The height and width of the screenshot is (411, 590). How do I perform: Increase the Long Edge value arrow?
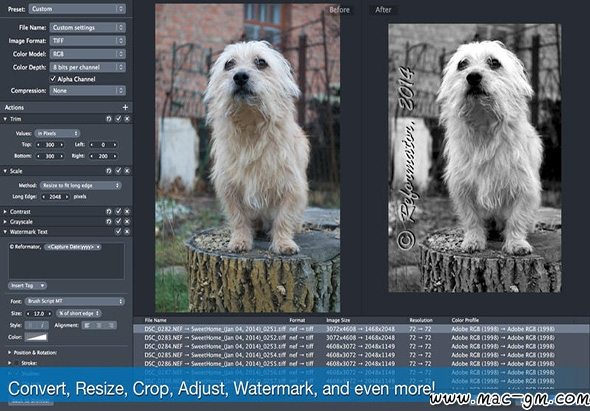[x=67, y=196]
